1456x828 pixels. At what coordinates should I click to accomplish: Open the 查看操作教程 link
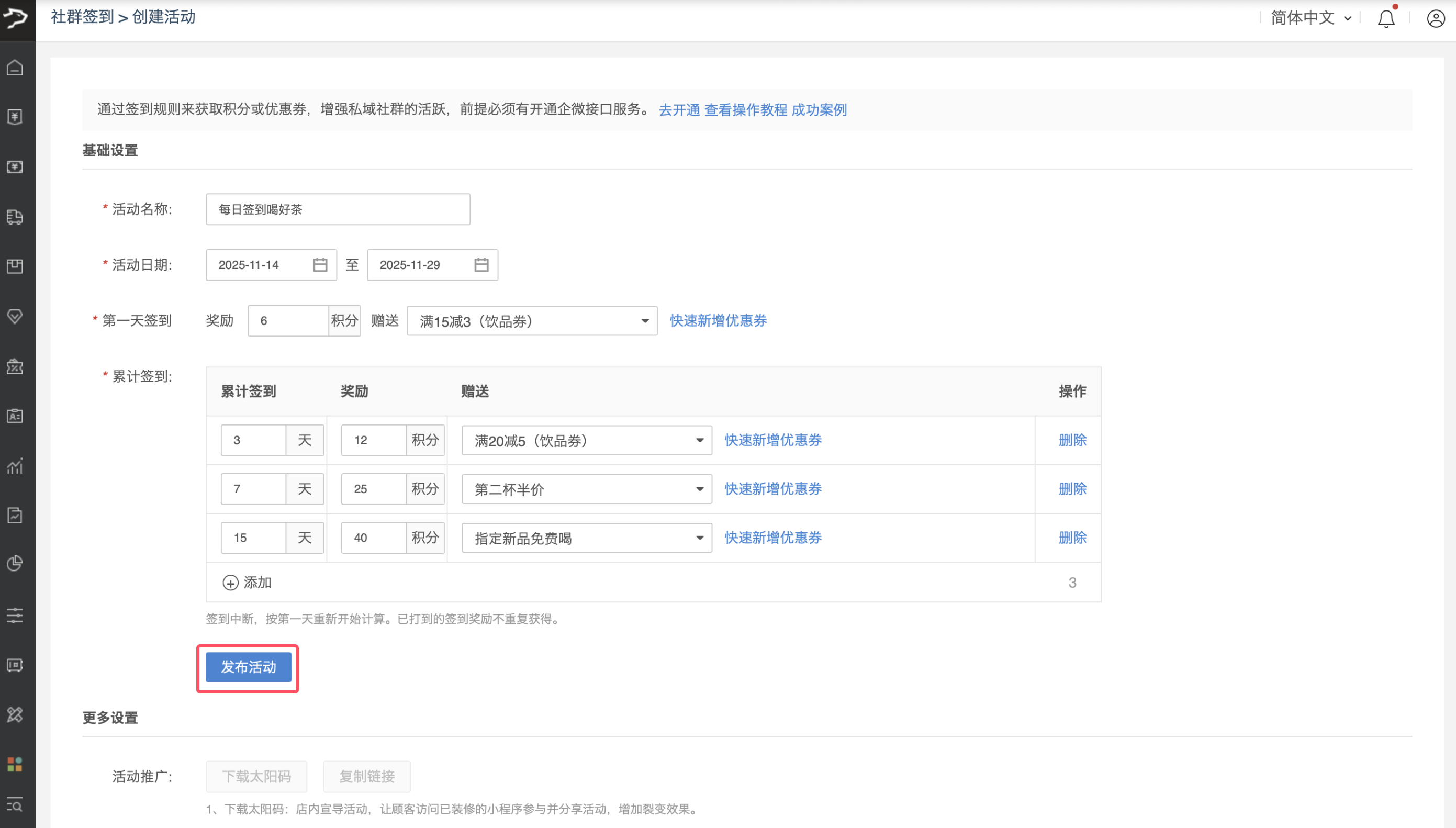[745, 110]
